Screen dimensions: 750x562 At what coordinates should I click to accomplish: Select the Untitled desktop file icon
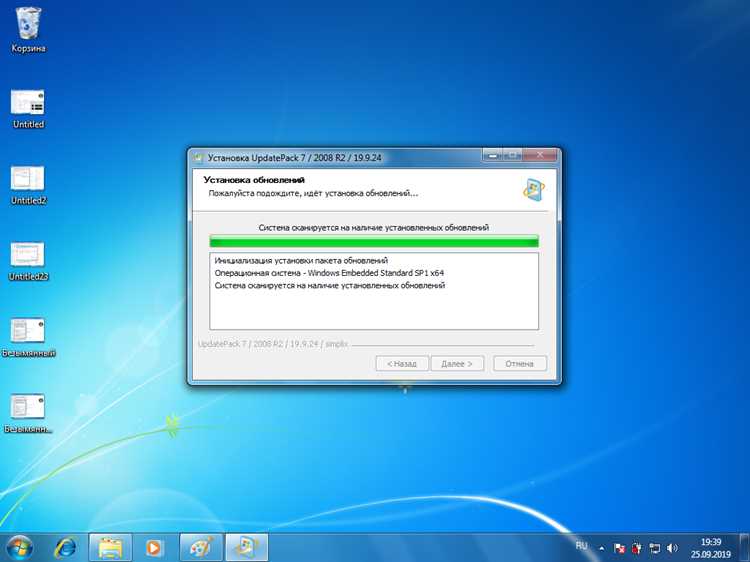(x=28, y=109)
